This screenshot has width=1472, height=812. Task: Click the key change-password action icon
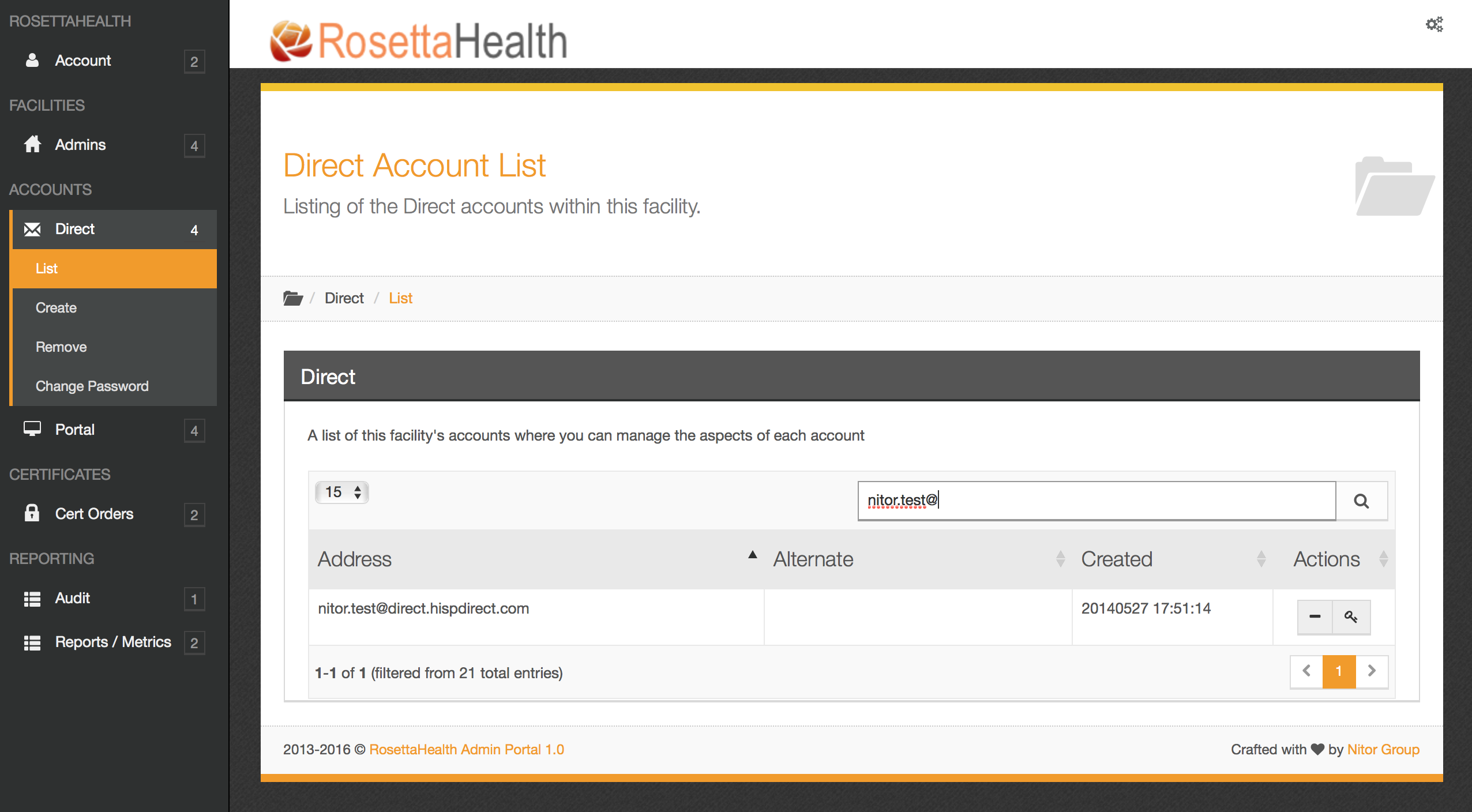tap(1351, 616)
